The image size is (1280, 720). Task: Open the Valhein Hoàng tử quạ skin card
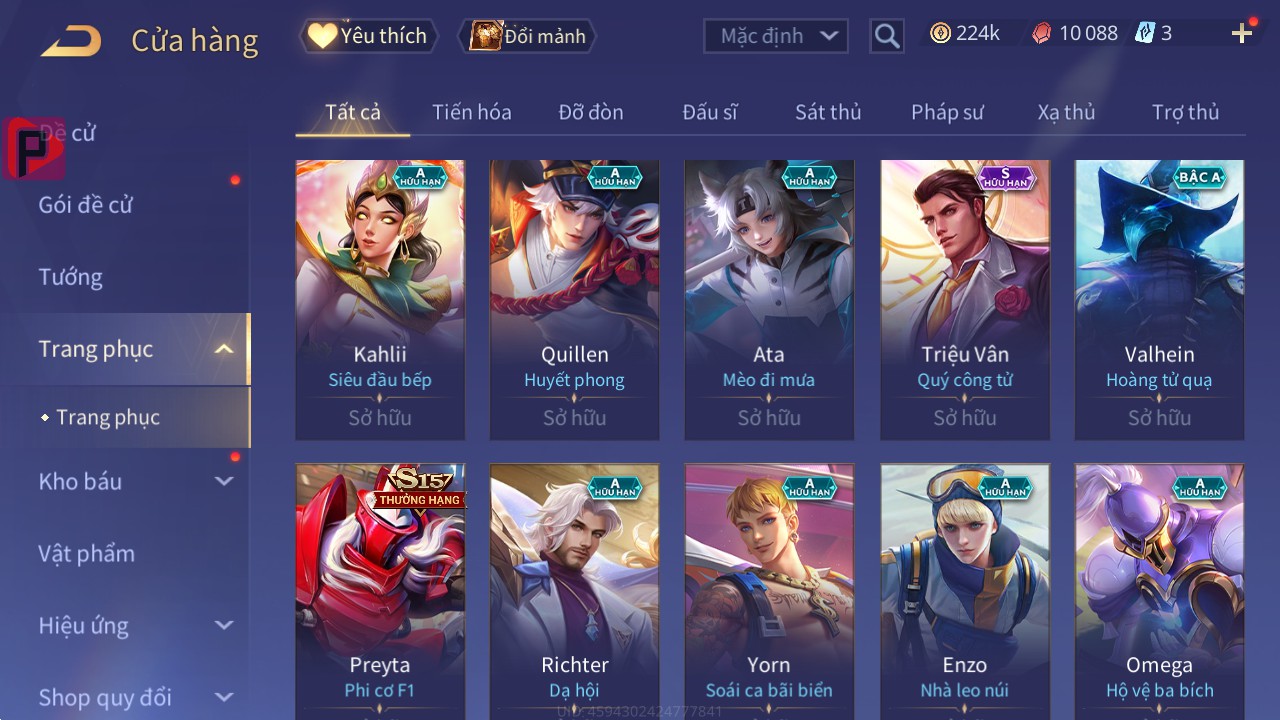click(x=1160, y=300)
